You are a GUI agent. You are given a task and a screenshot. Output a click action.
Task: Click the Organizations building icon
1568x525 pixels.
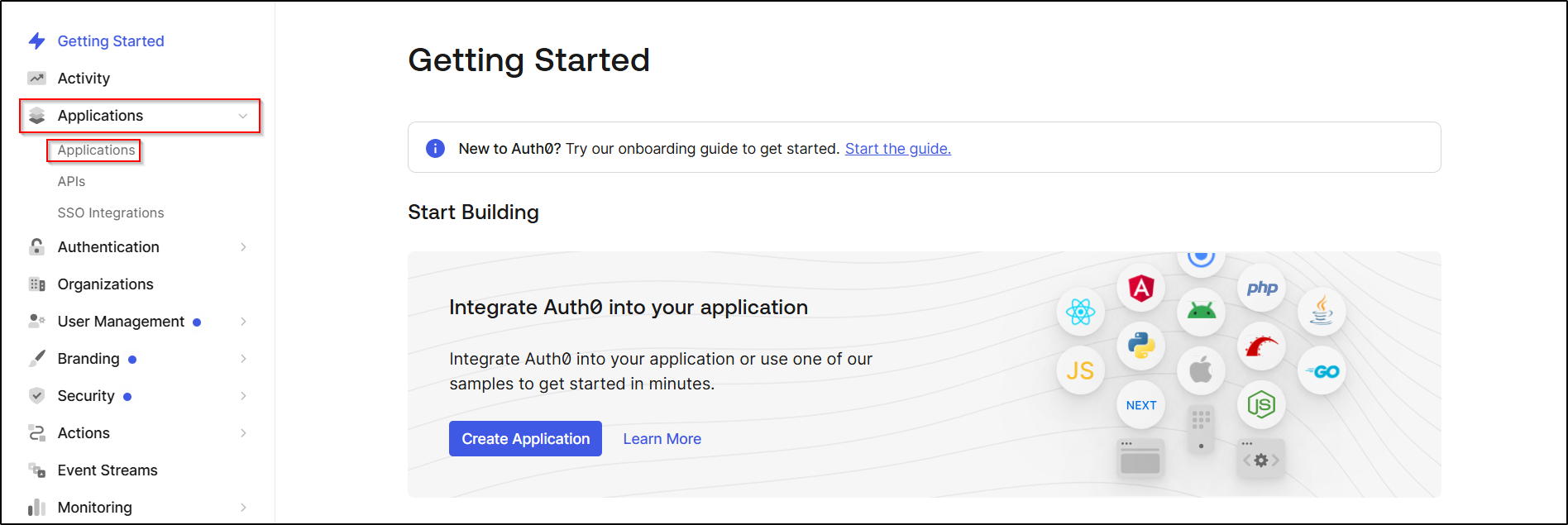click(x=36, y=284)
